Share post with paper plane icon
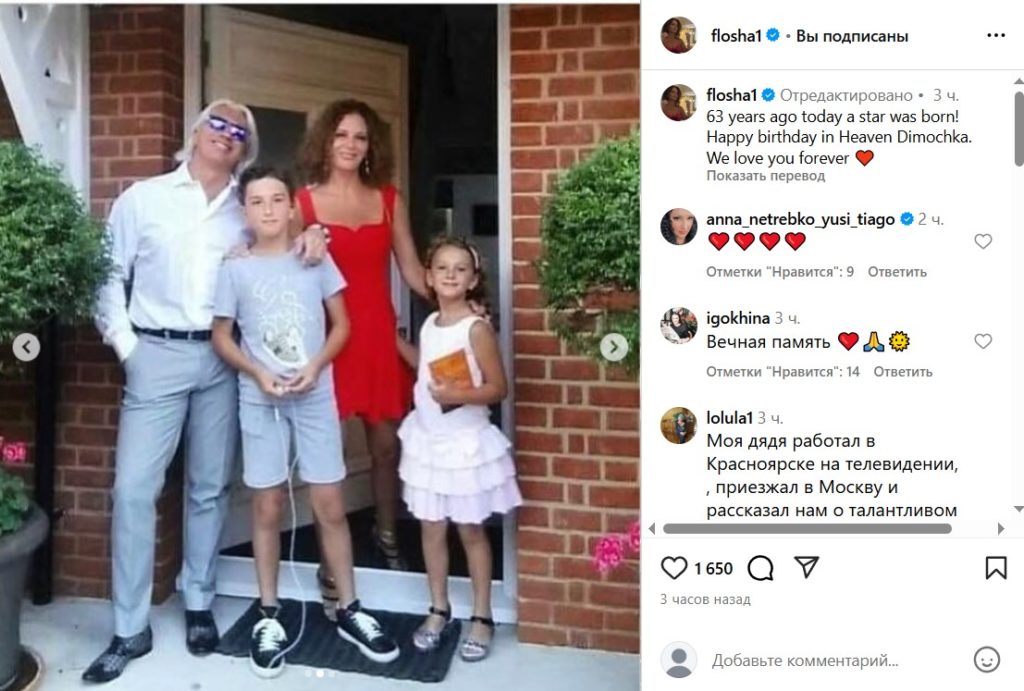Image resolution: width=1024 pixels, height=691 pixels. click(807, 567)
